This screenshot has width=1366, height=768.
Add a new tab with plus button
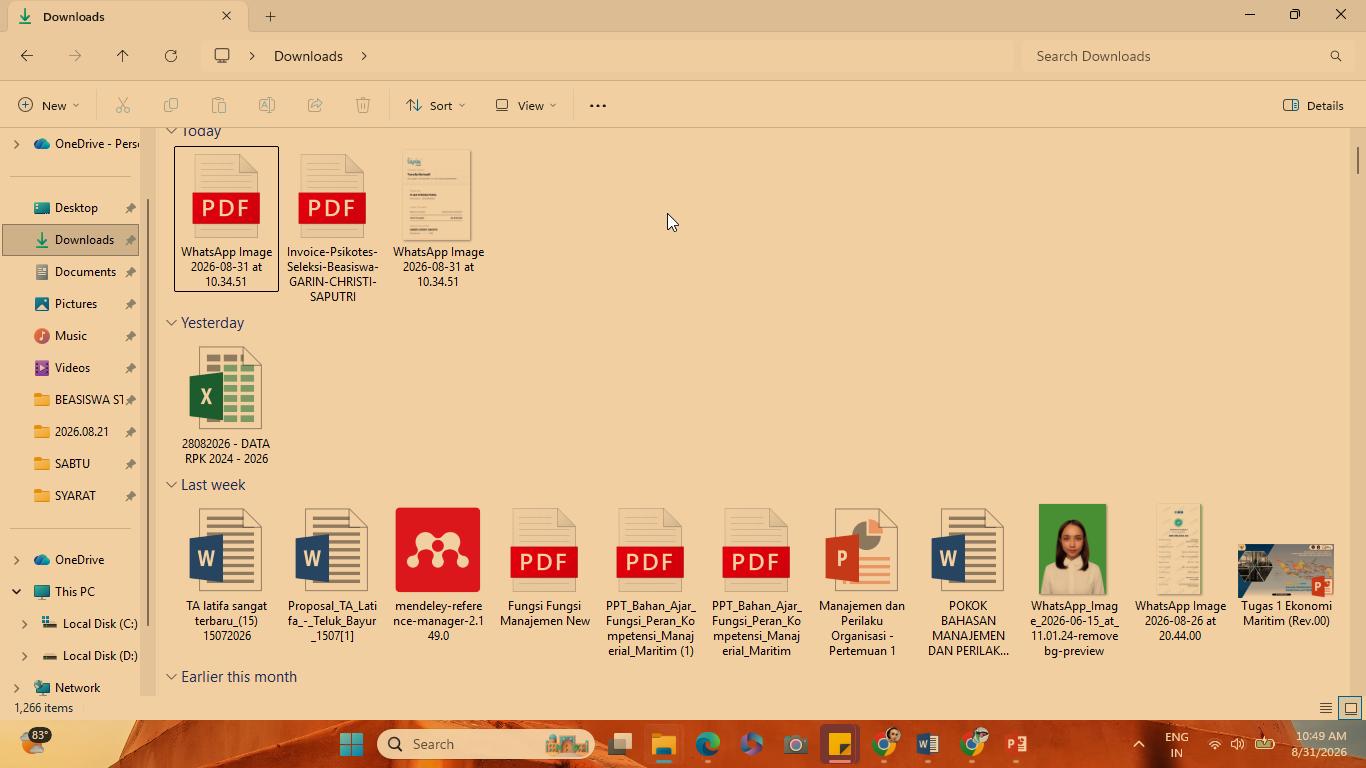coord(270,16)
